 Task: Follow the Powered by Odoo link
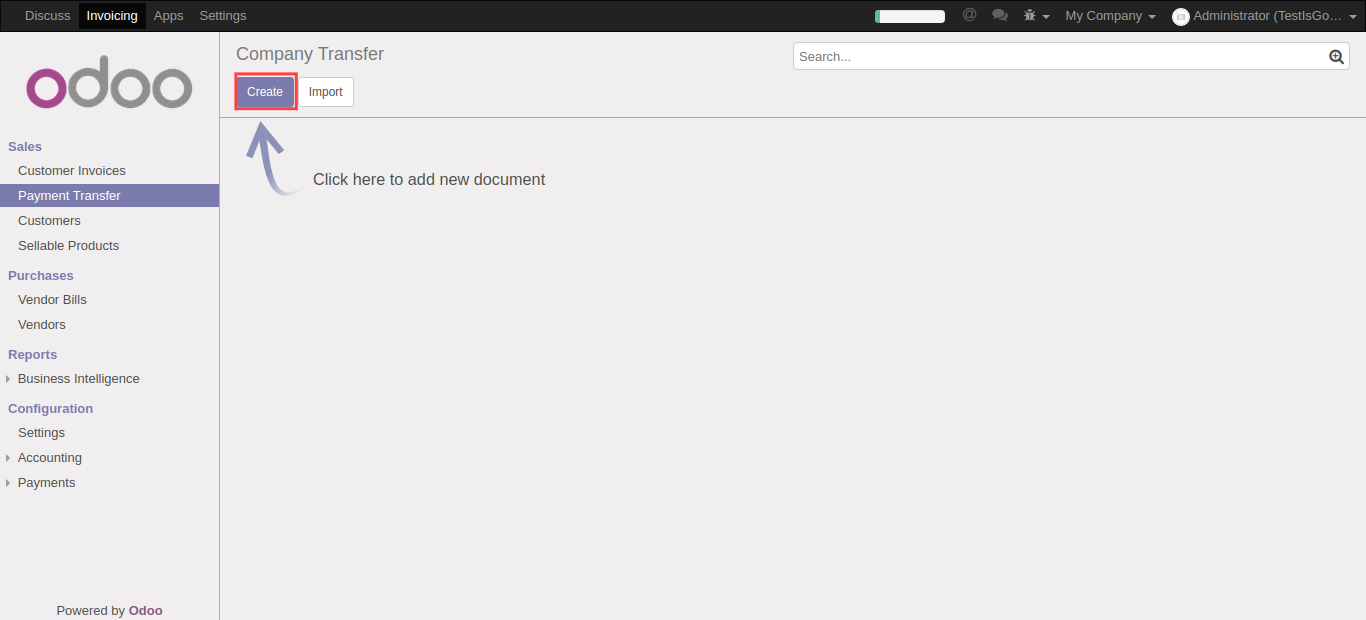[x=145, y=610]
